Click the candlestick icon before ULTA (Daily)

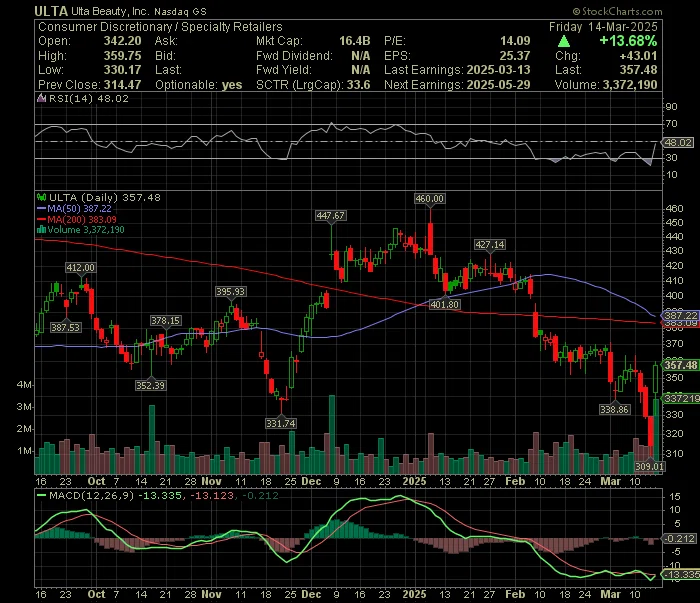pyautogui.click(x=42, y=197)
